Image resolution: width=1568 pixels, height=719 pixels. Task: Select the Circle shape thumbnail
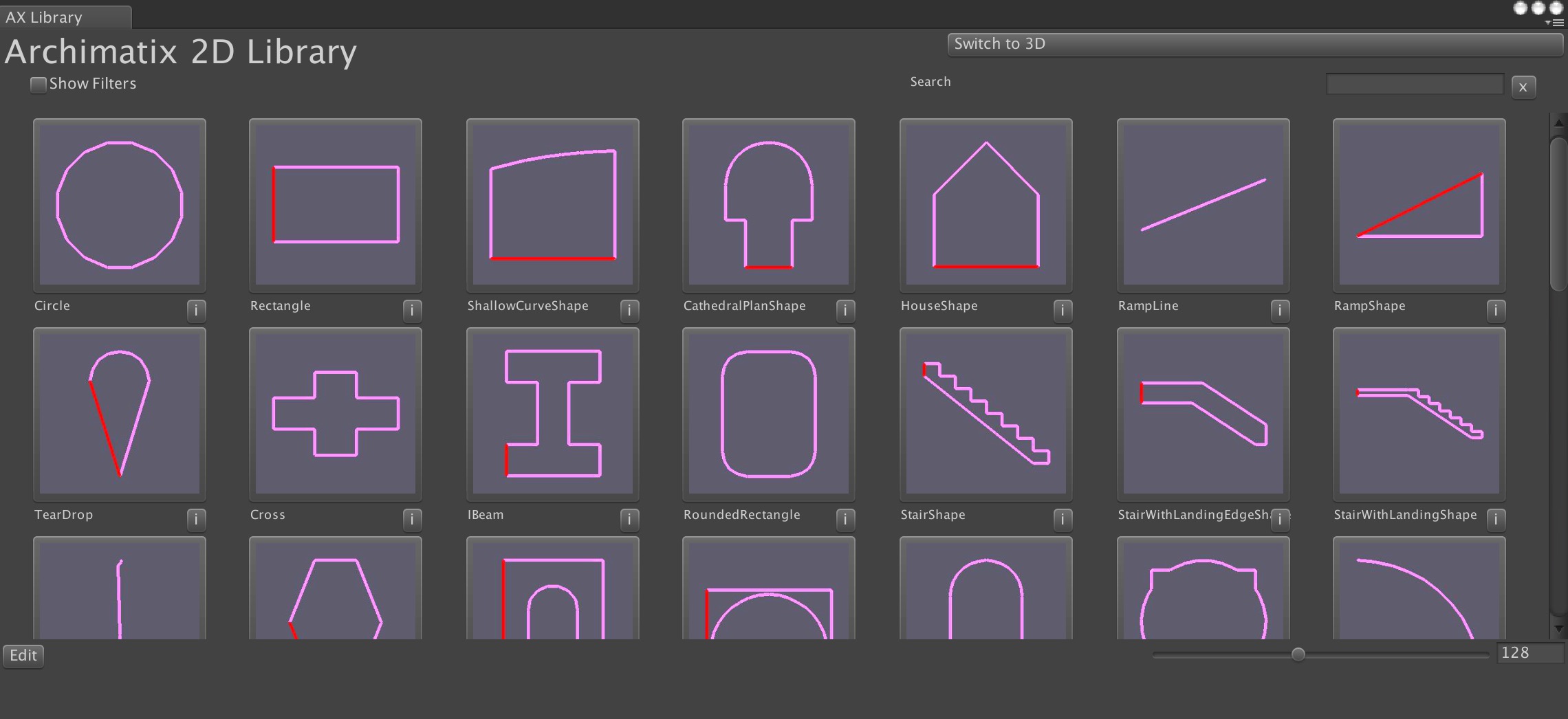point(120,205)
